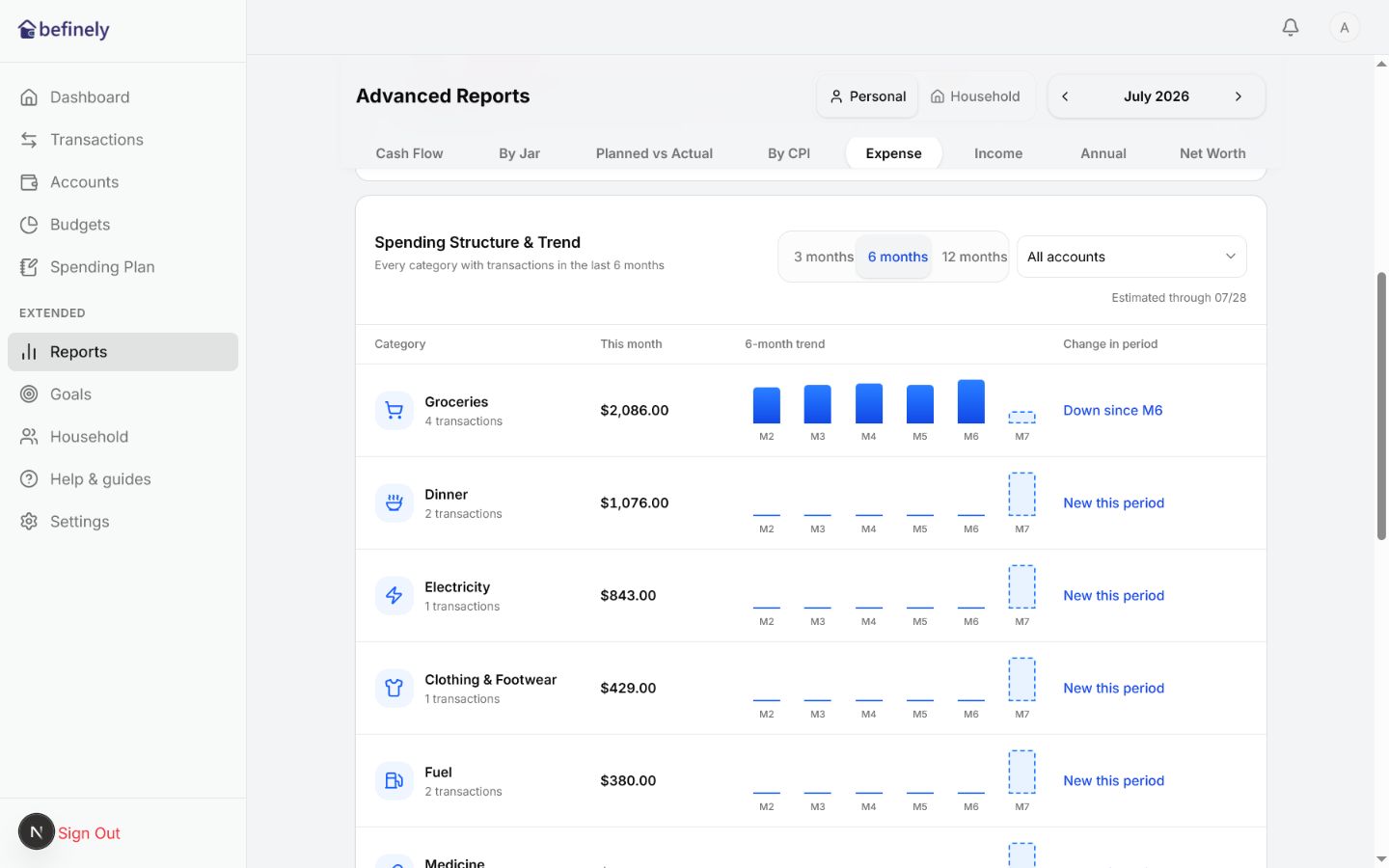Click Sign Out

[89, 833]
